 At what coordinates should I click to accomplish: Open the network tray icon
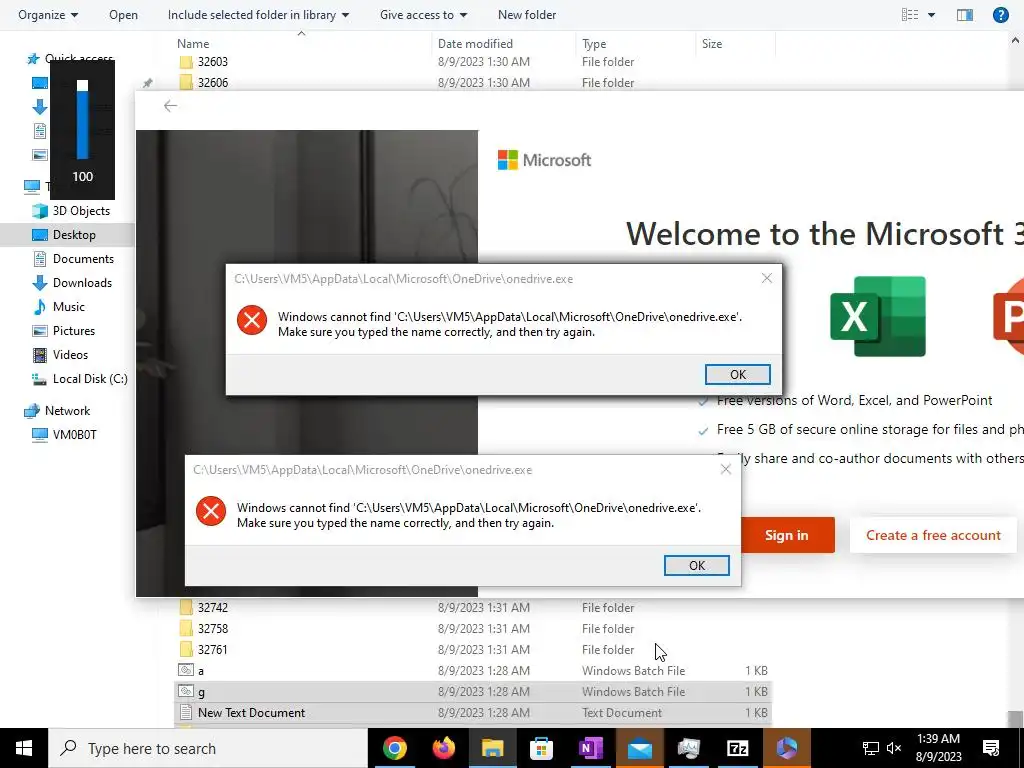coord(871,748)
